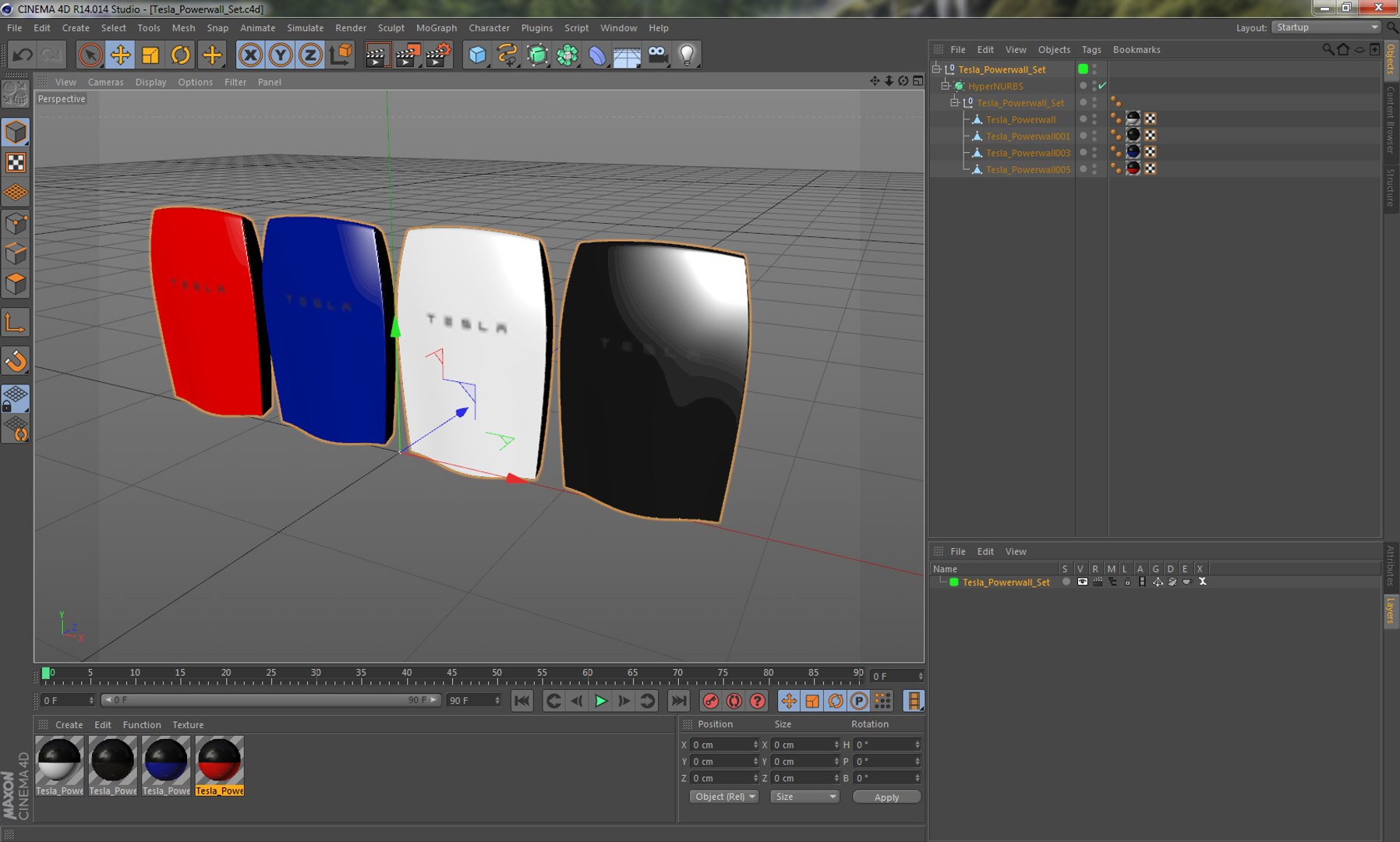Click the X position input field
Screen dimensions: 1400x842
click(x=724, y=745)
